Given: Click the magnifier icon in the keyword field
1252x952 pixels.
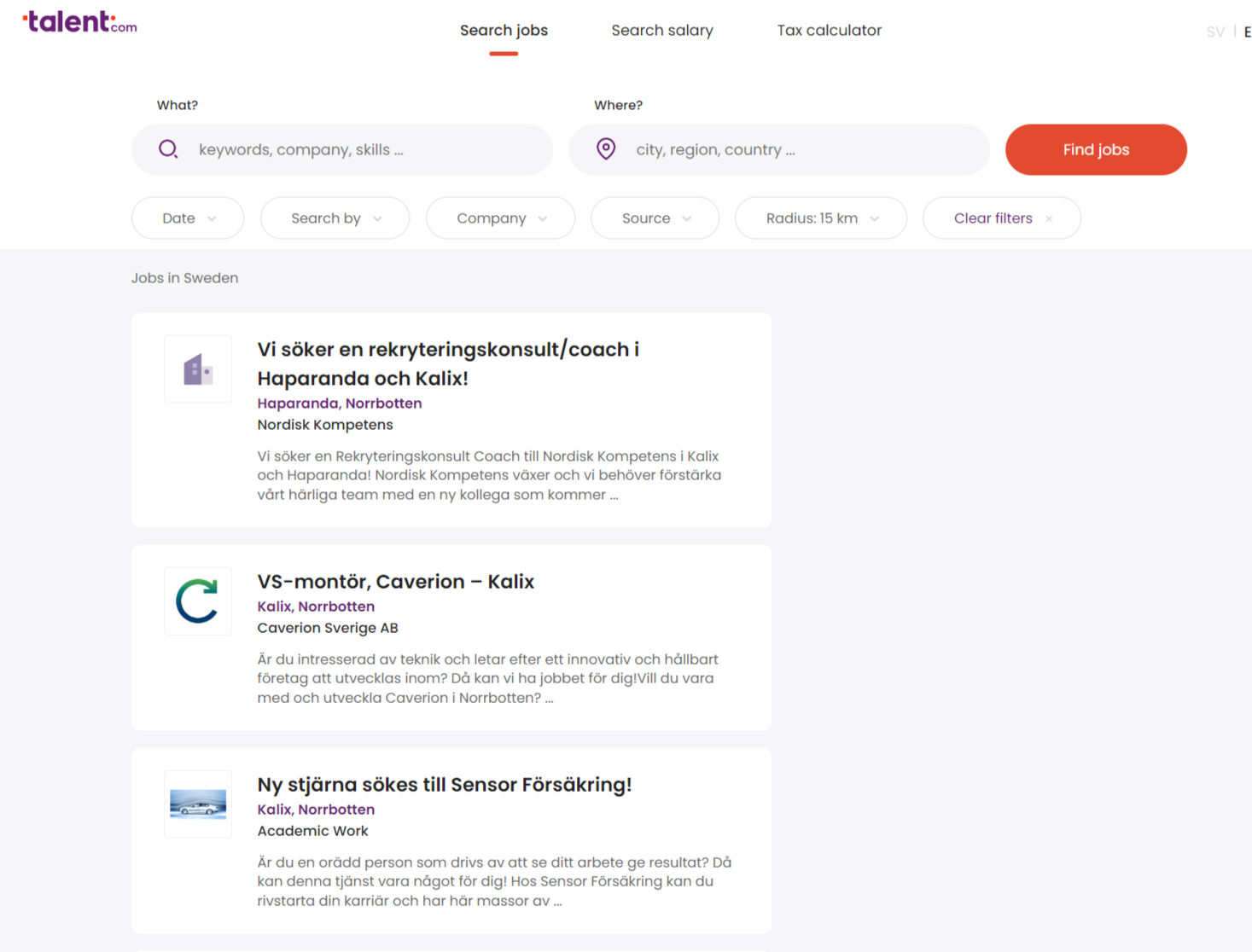Looking at the screenshot, I should tap(169, 149).
